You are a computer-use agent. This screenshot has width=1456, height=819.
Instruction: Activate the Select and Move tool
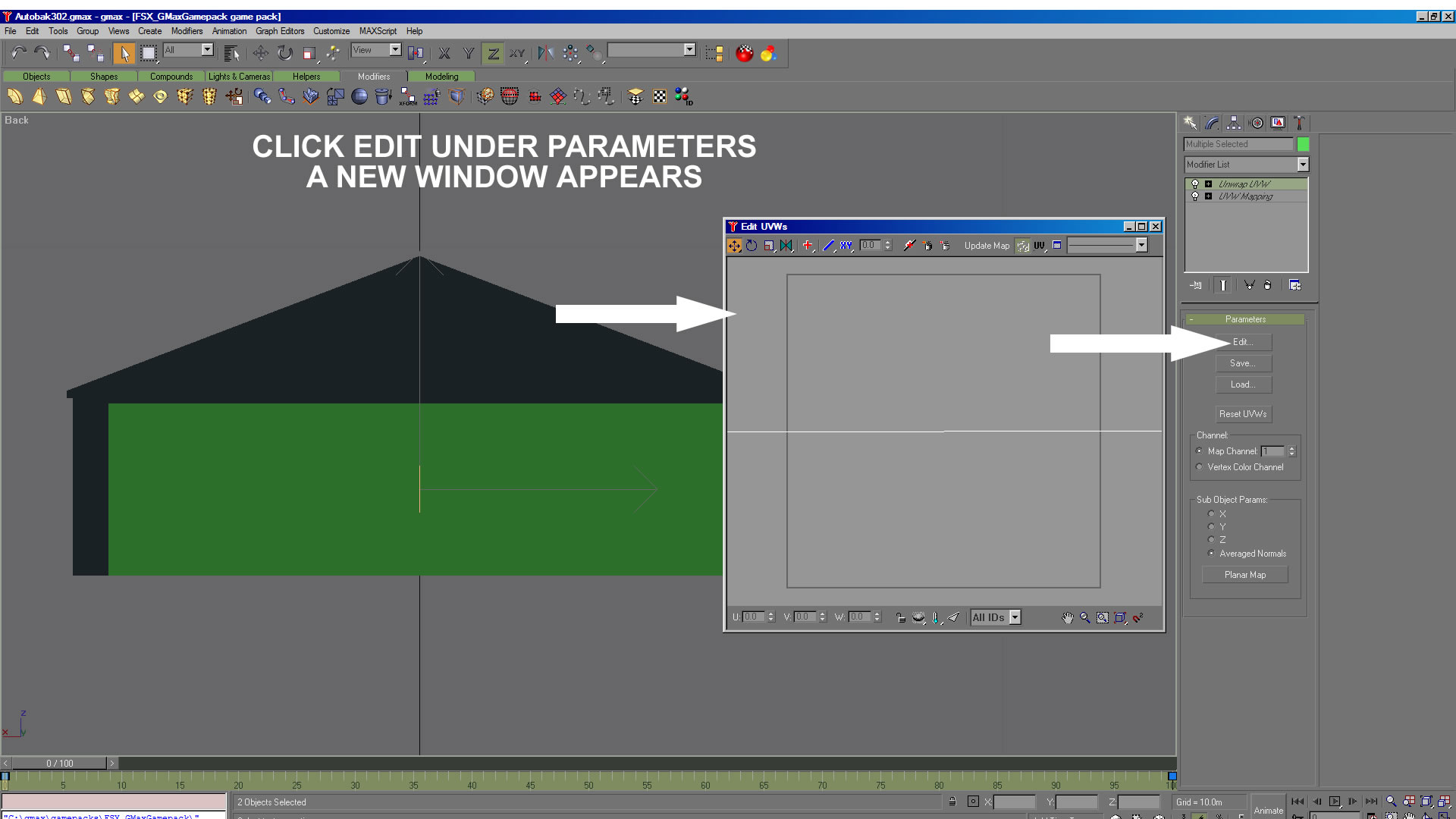coord(260,52)
